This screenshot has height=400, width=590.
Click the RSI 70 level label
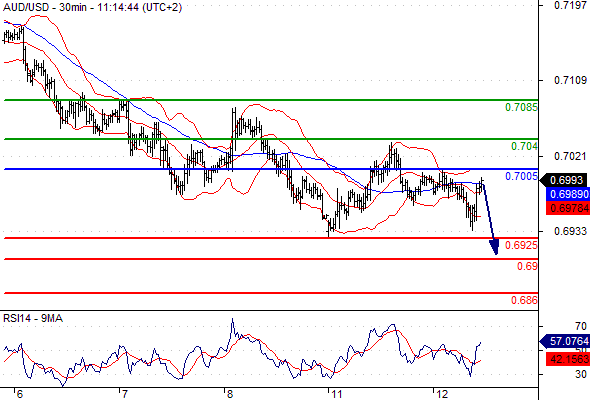pos(581,326)
